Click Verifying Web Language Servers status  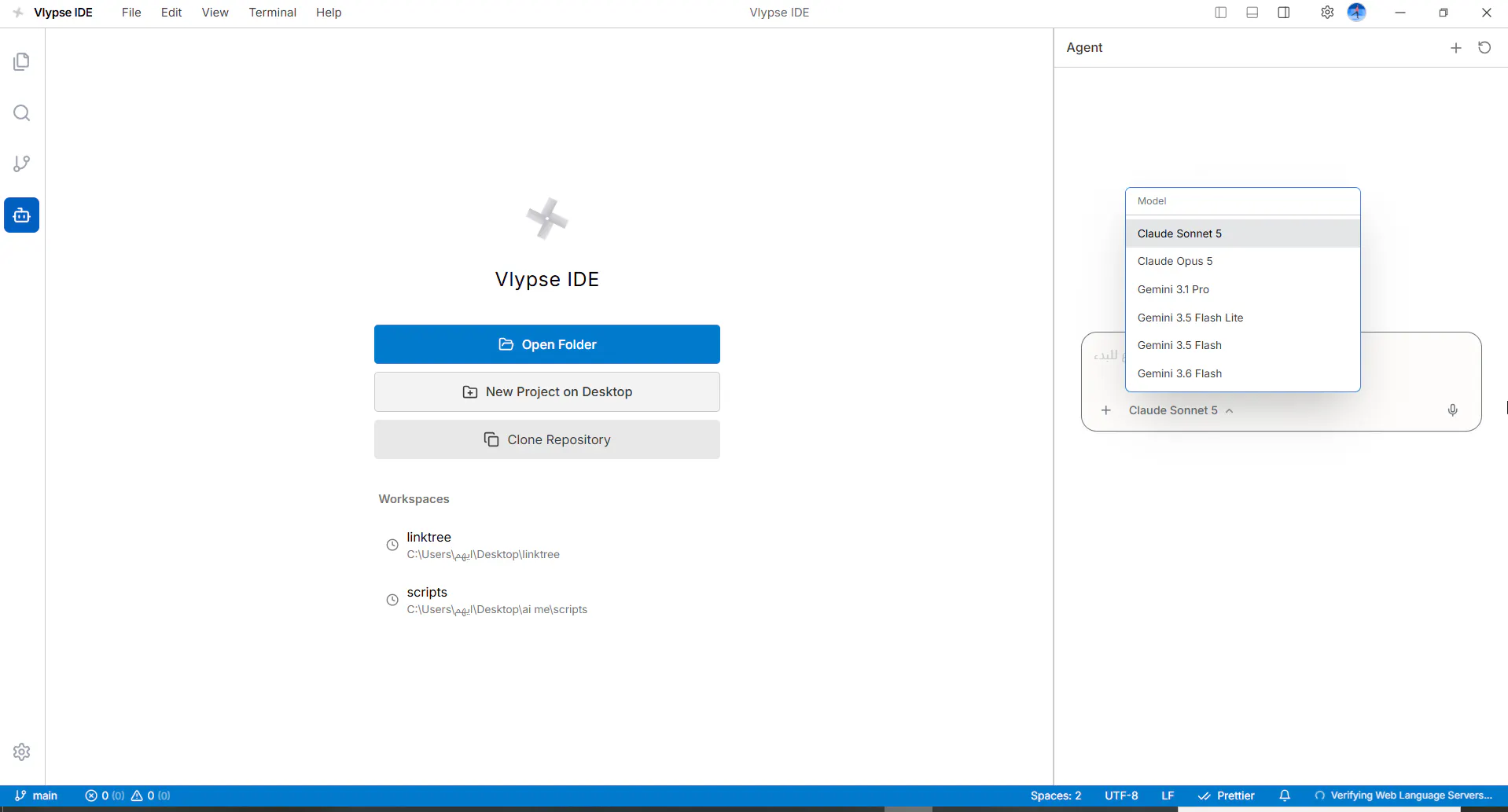click(x=1403, y=795)
